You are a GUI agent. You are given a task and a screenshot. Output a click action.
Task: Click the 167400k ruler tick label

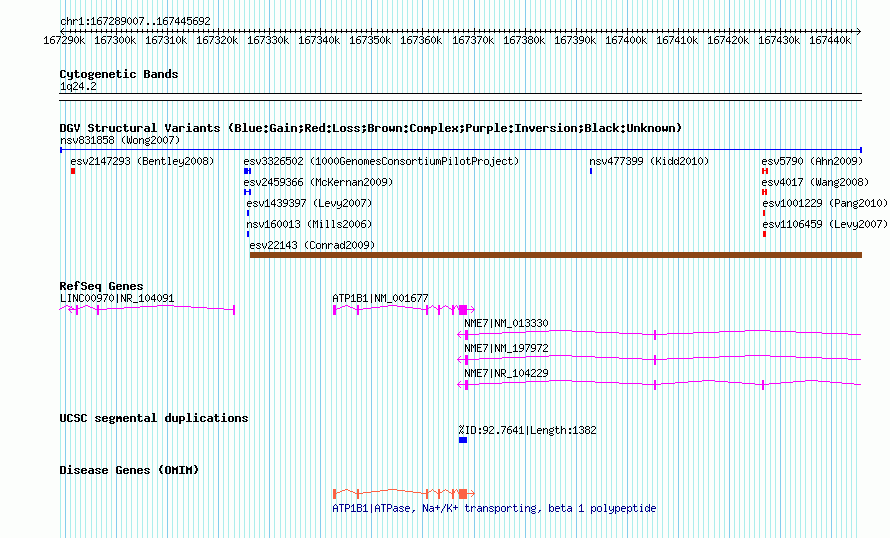(626, 40)
